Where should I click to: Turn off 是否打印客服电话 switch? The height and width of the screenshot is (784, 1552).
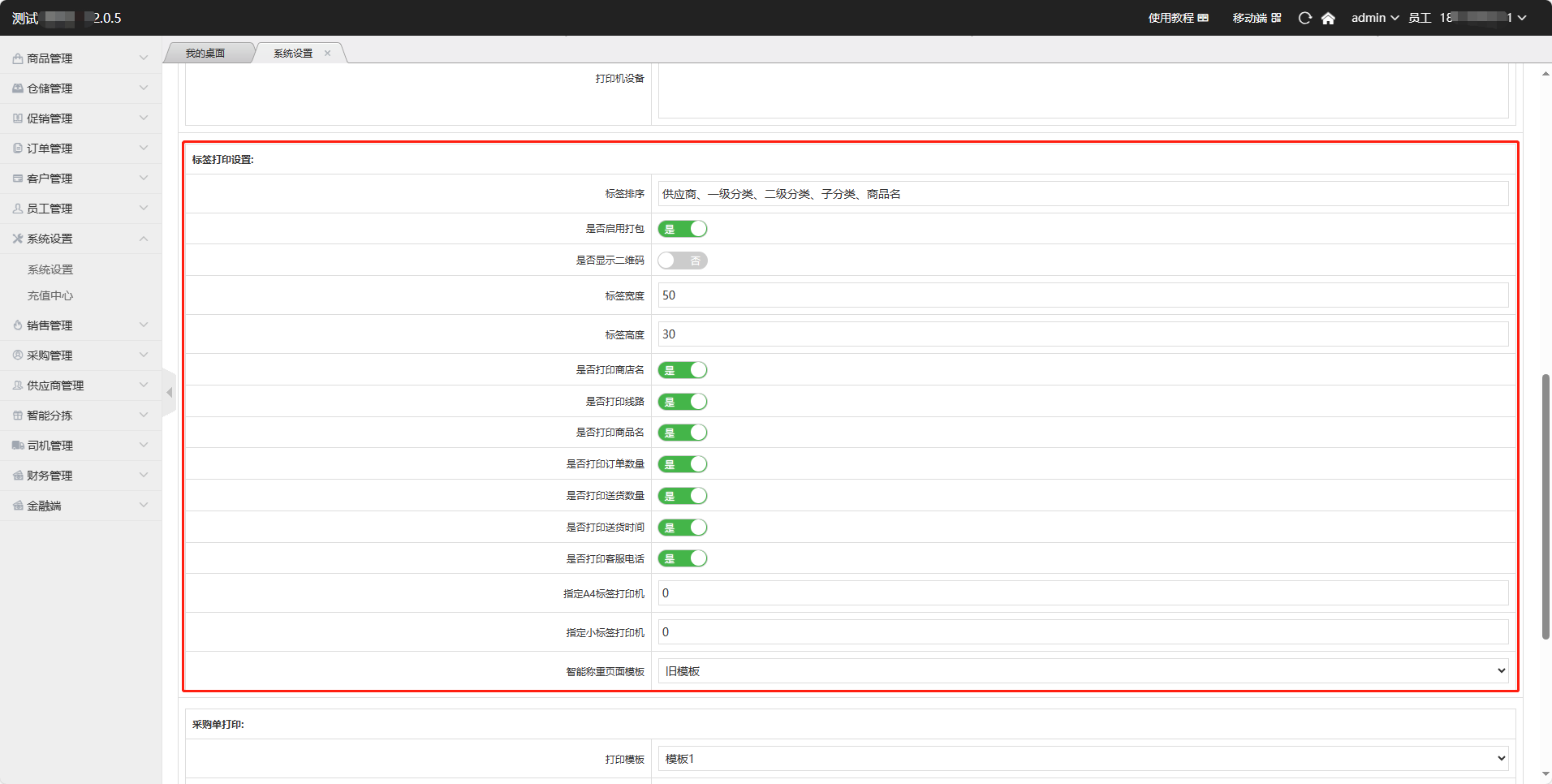(682, 558)
